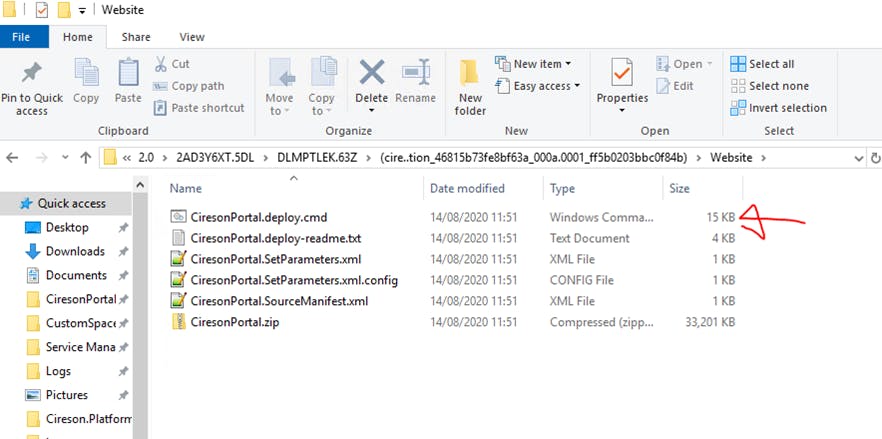Image resolution: width=882 pixels, height=439 pixels.
Task: Click the Delete X icon
Action: [372, 72]
